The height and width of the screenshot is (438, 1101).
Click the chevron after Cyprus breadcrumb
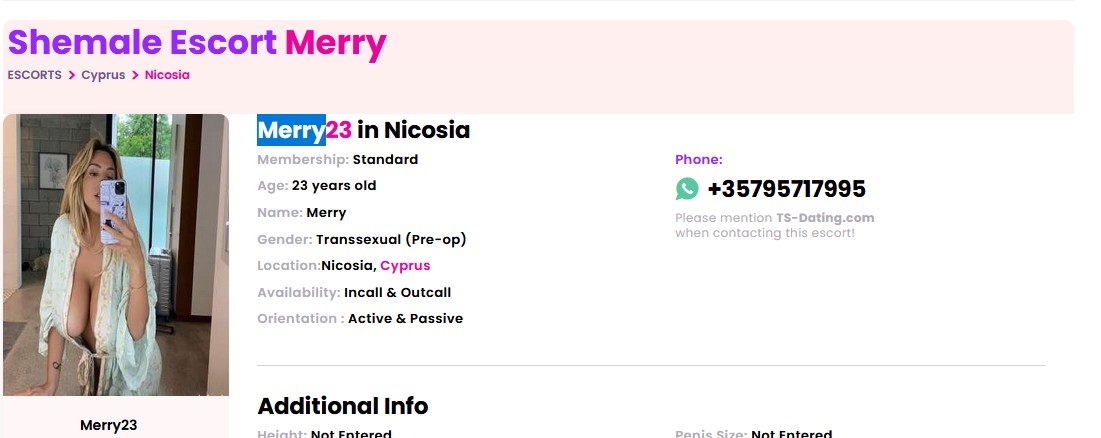pyautogui.click(x=135, y=75)
